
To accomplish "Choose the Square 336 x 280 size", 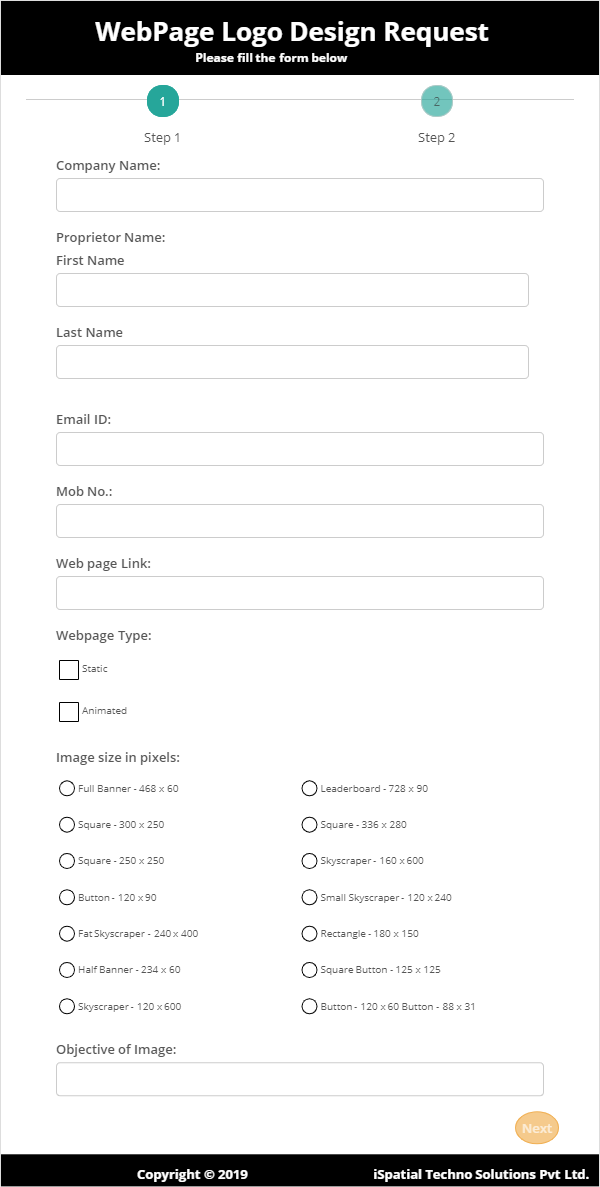I will [309, 825].
